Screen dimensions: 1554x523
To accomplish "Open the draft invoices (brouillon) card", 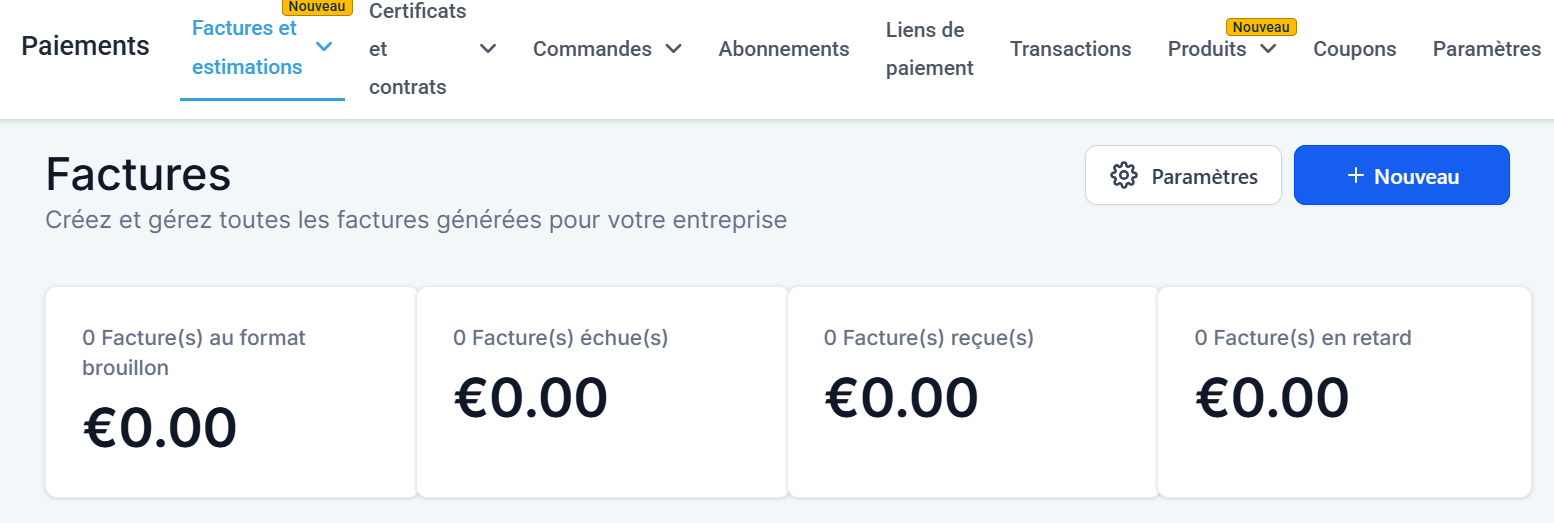I will [x=231, y=391].
